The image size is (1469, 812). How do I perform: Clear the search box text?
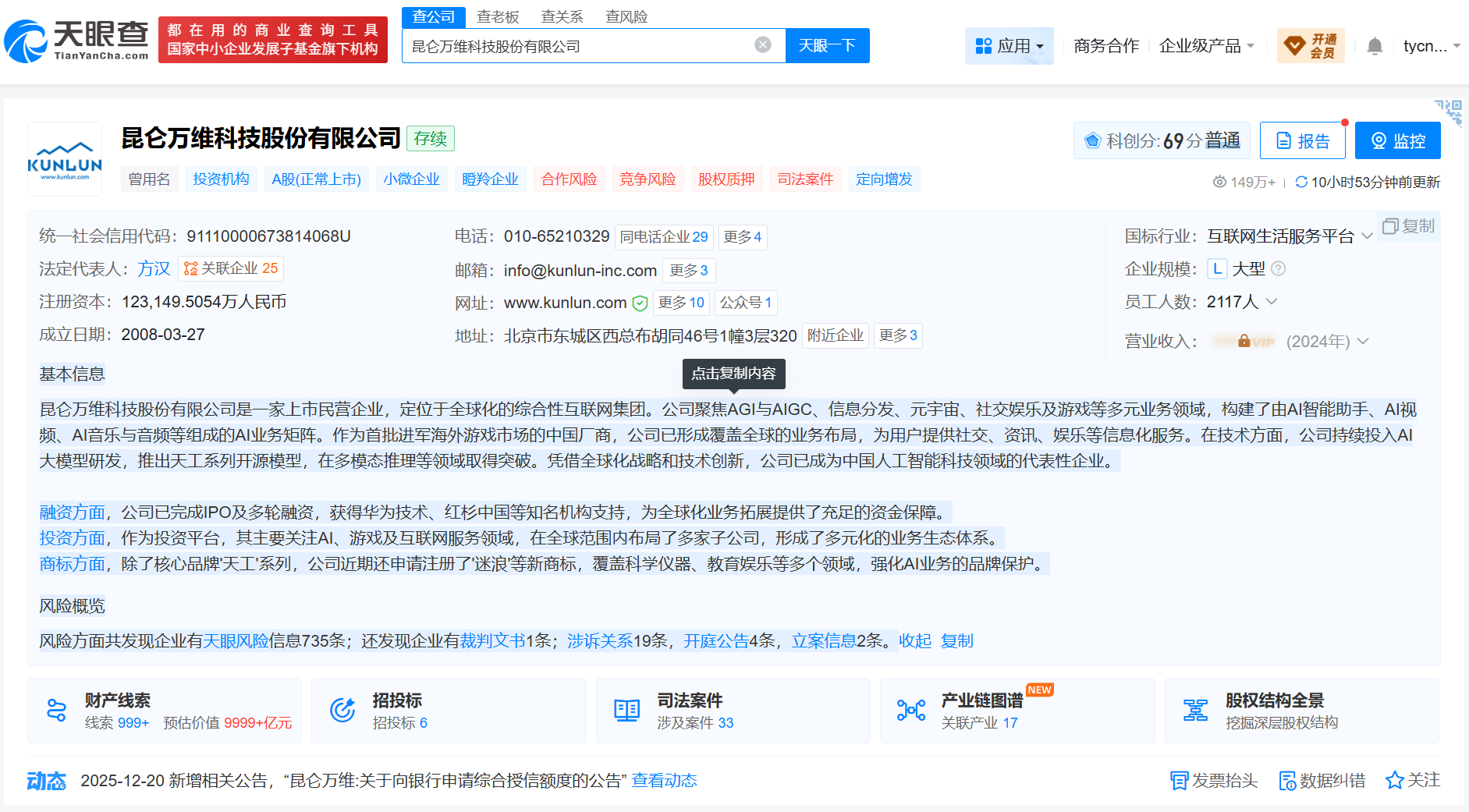coord(763,45)
